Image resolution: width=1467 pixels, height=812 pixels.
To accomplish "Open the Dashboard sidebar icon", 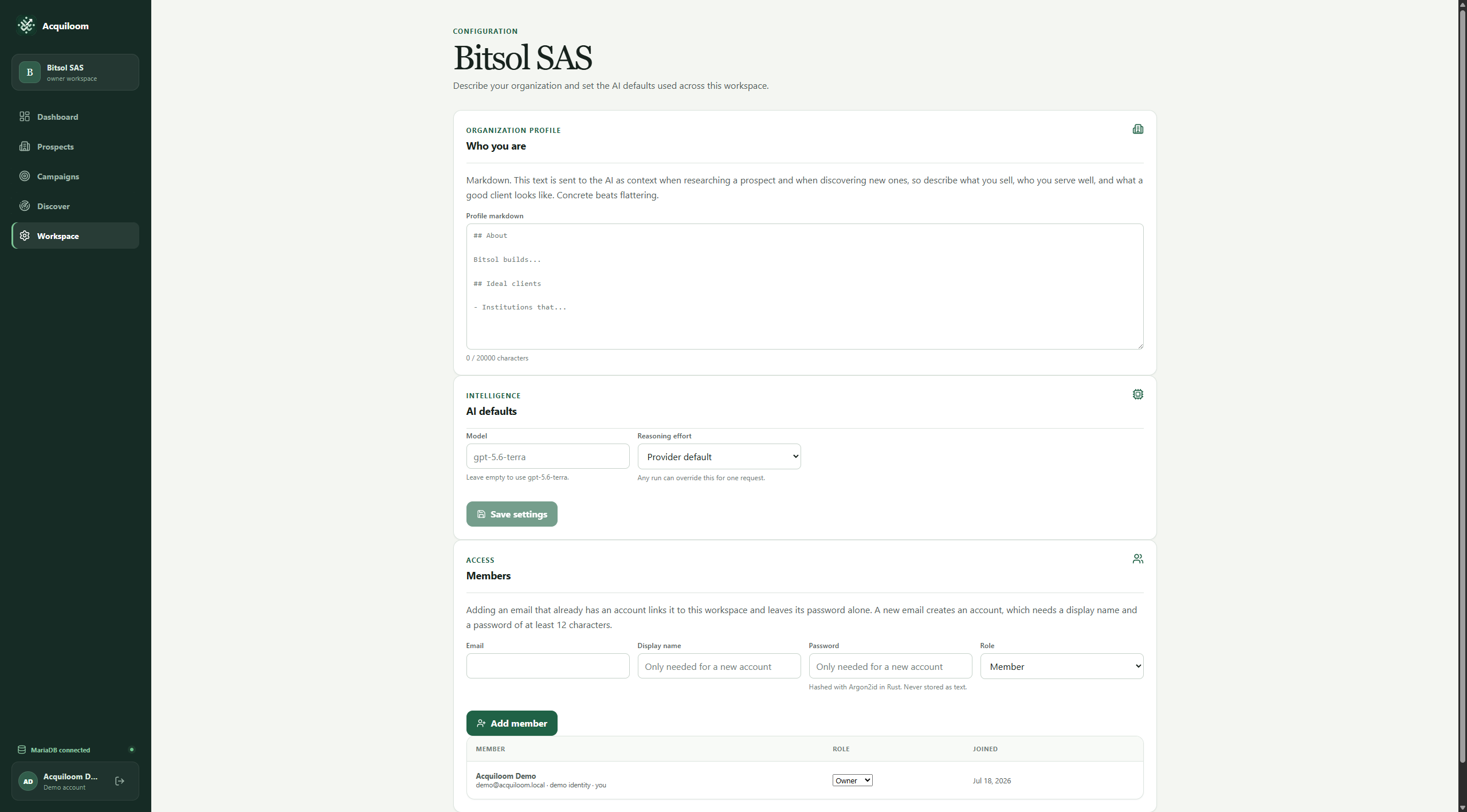I will (x=25, y=116).
